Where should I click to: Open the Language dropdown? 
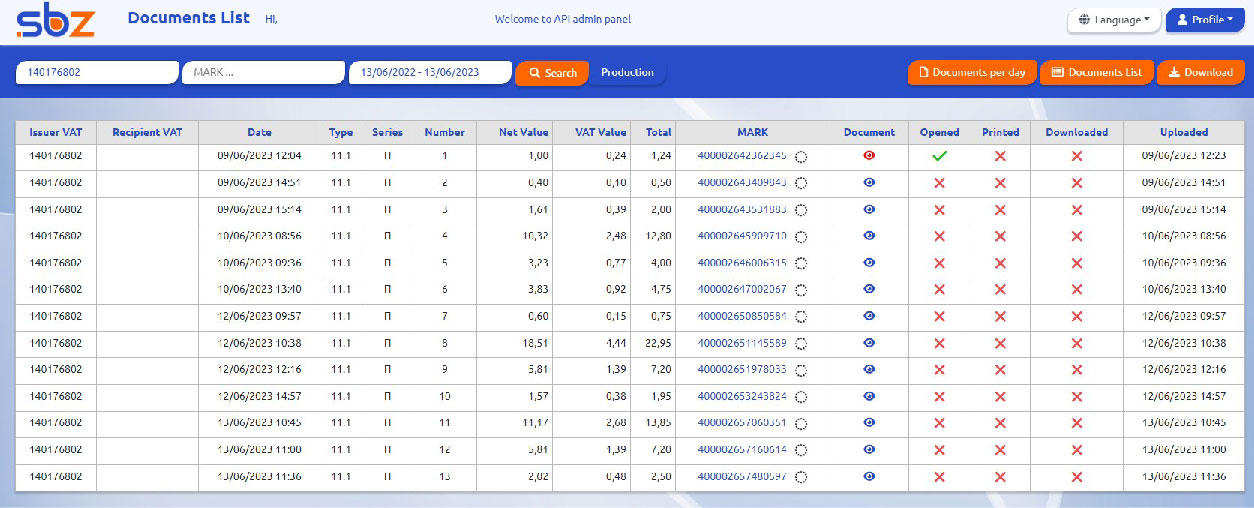tap(1113, 20)
